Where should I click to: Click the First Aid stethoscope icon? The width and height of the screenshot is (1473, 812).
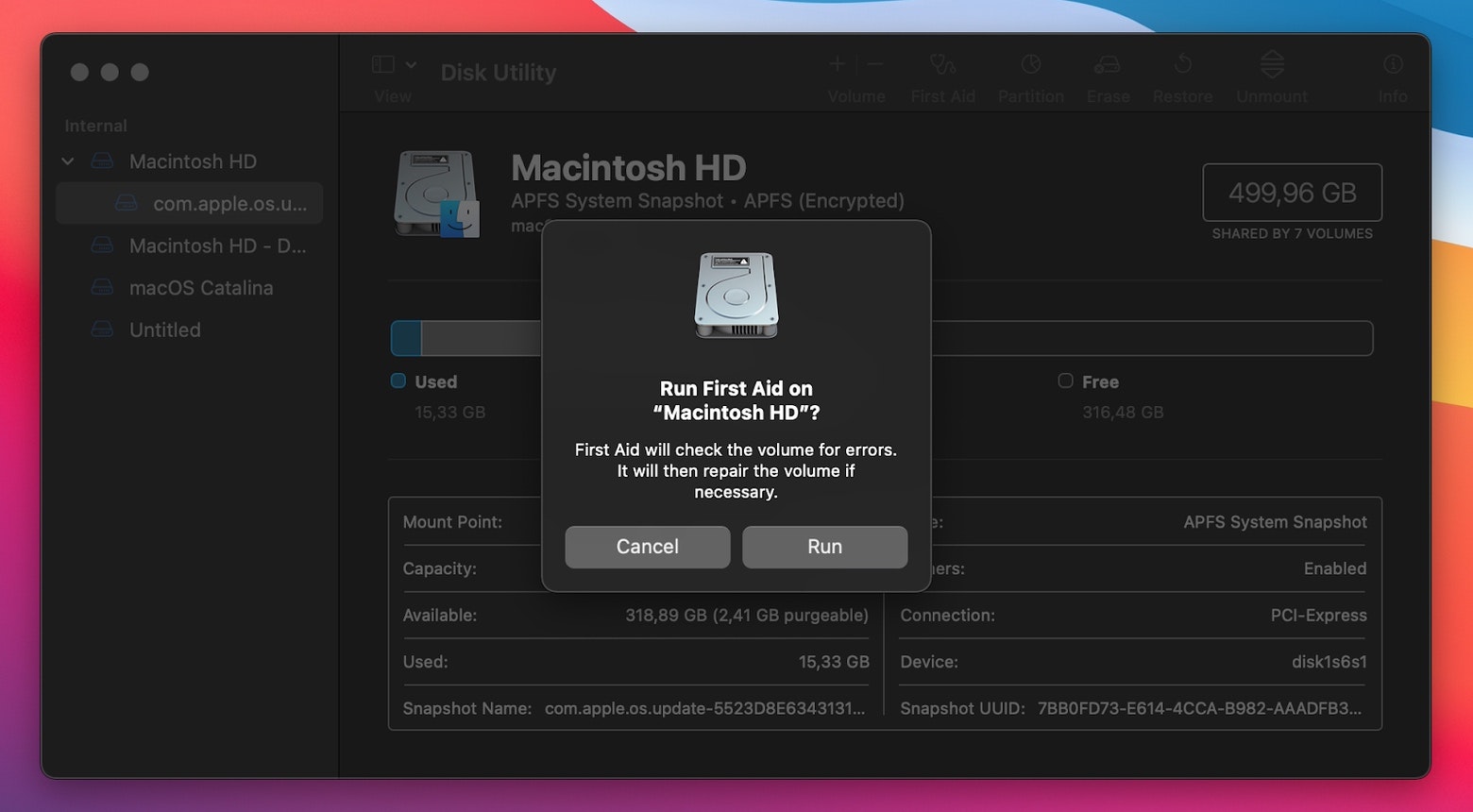click(x=942, y=64)
